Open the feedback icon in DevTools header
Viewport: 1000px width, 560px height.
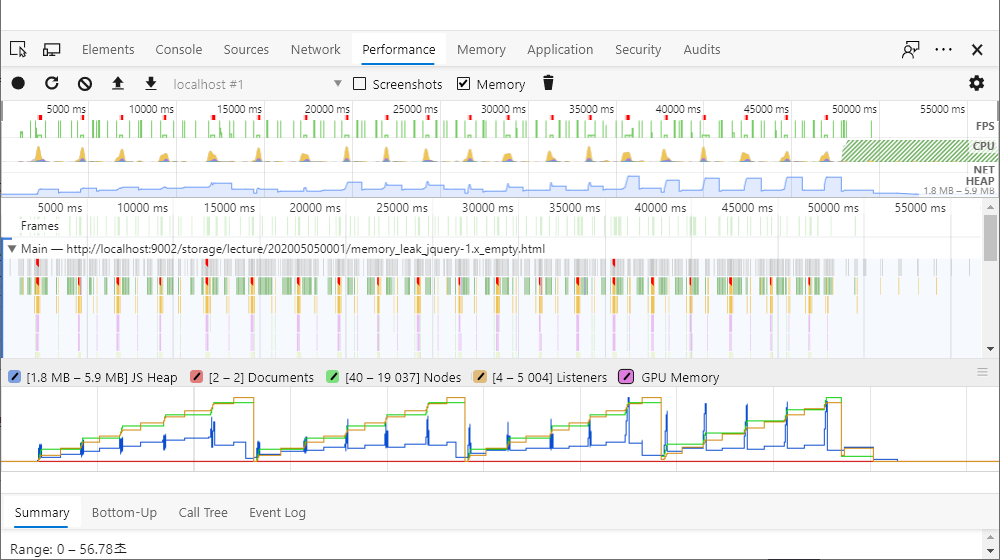pyautogui.click(x=911, y=49)
